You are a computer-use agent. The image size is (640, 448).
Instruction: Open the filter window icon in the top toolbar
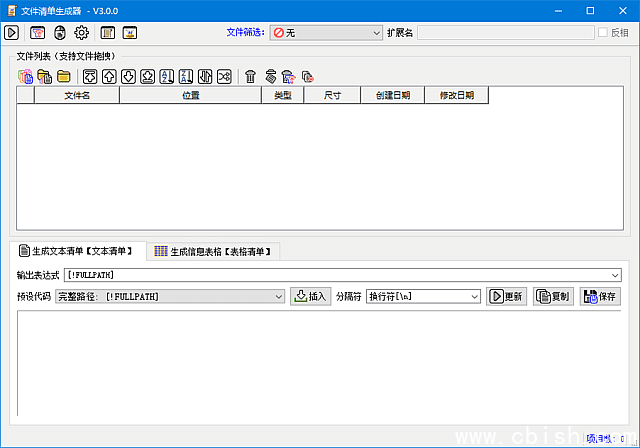38,33
